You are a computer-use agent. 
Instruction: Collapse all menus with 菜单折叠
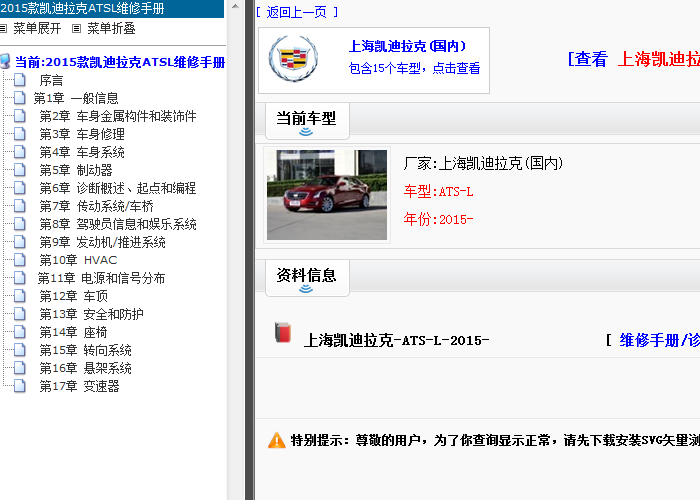click(x=111, y=29)
